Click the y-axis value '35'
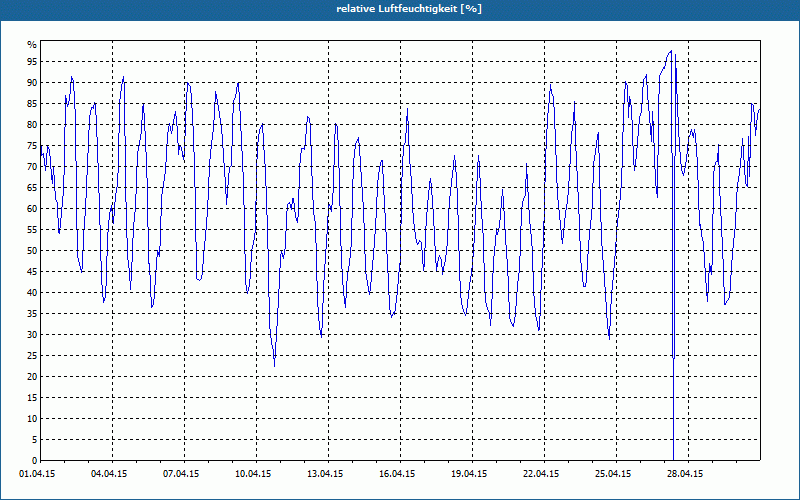Screen dimensions: 800x500 point(32,314)
